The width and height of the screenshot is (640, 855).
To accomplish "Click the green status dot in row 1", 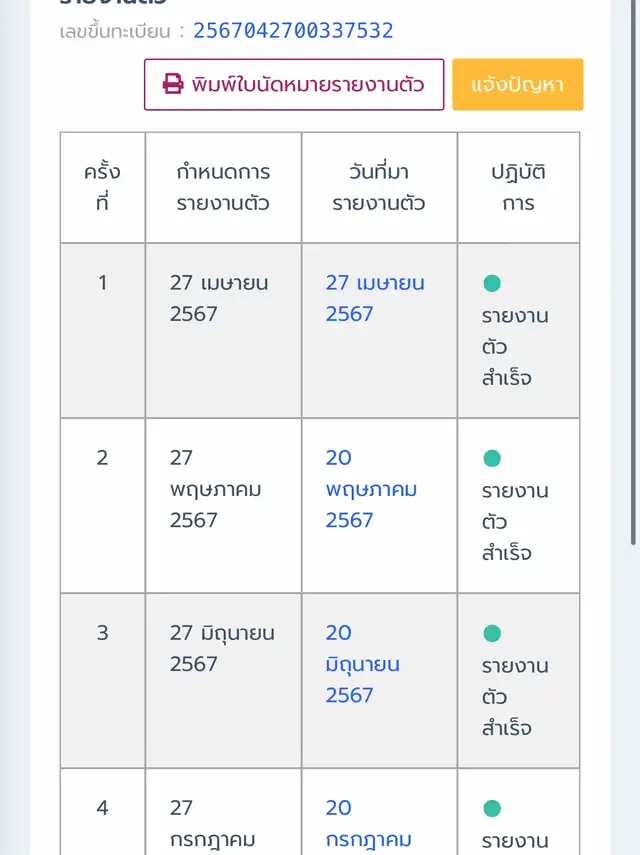I will point(492,284).
